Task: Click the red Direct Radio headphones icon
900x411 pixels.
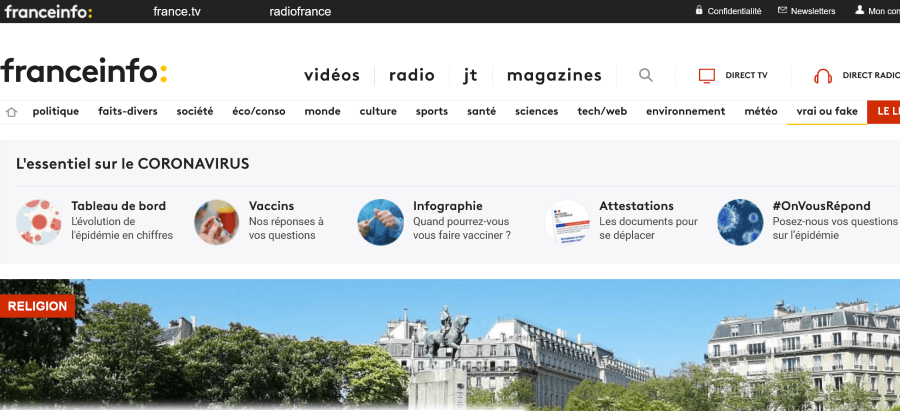Action: coord(823,76)
